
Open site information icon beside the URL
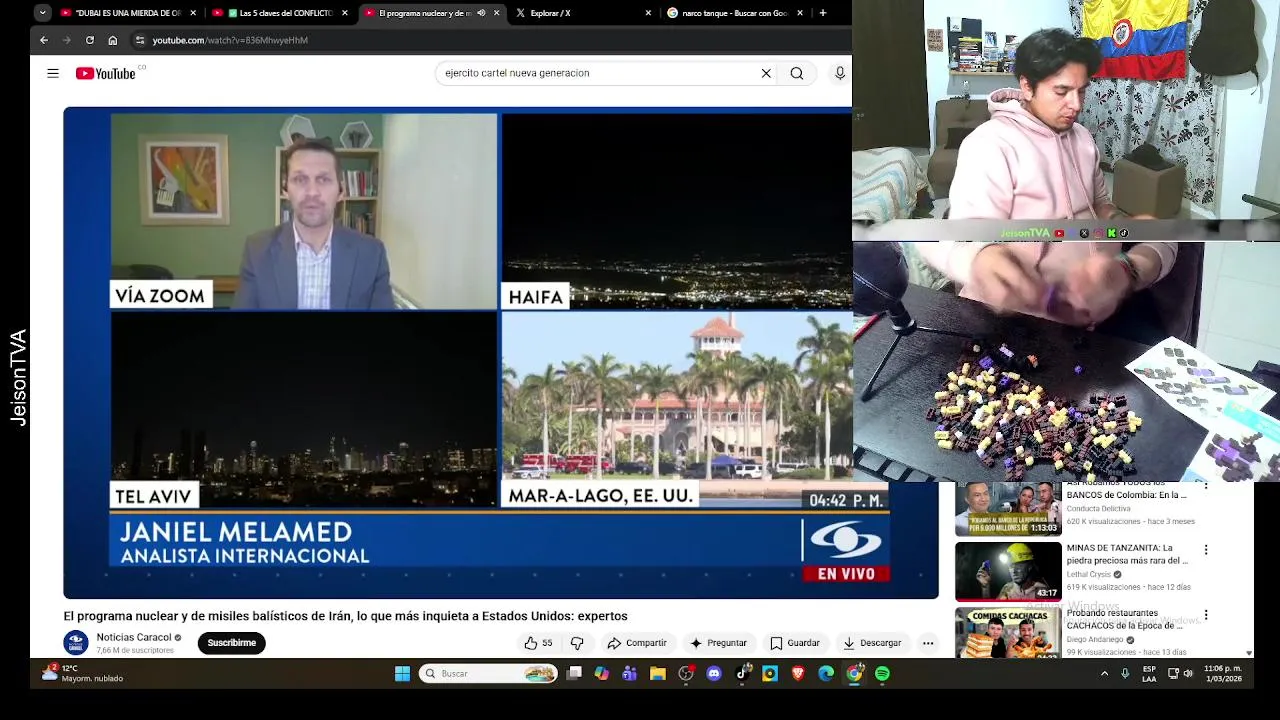[x=140, y=40]
